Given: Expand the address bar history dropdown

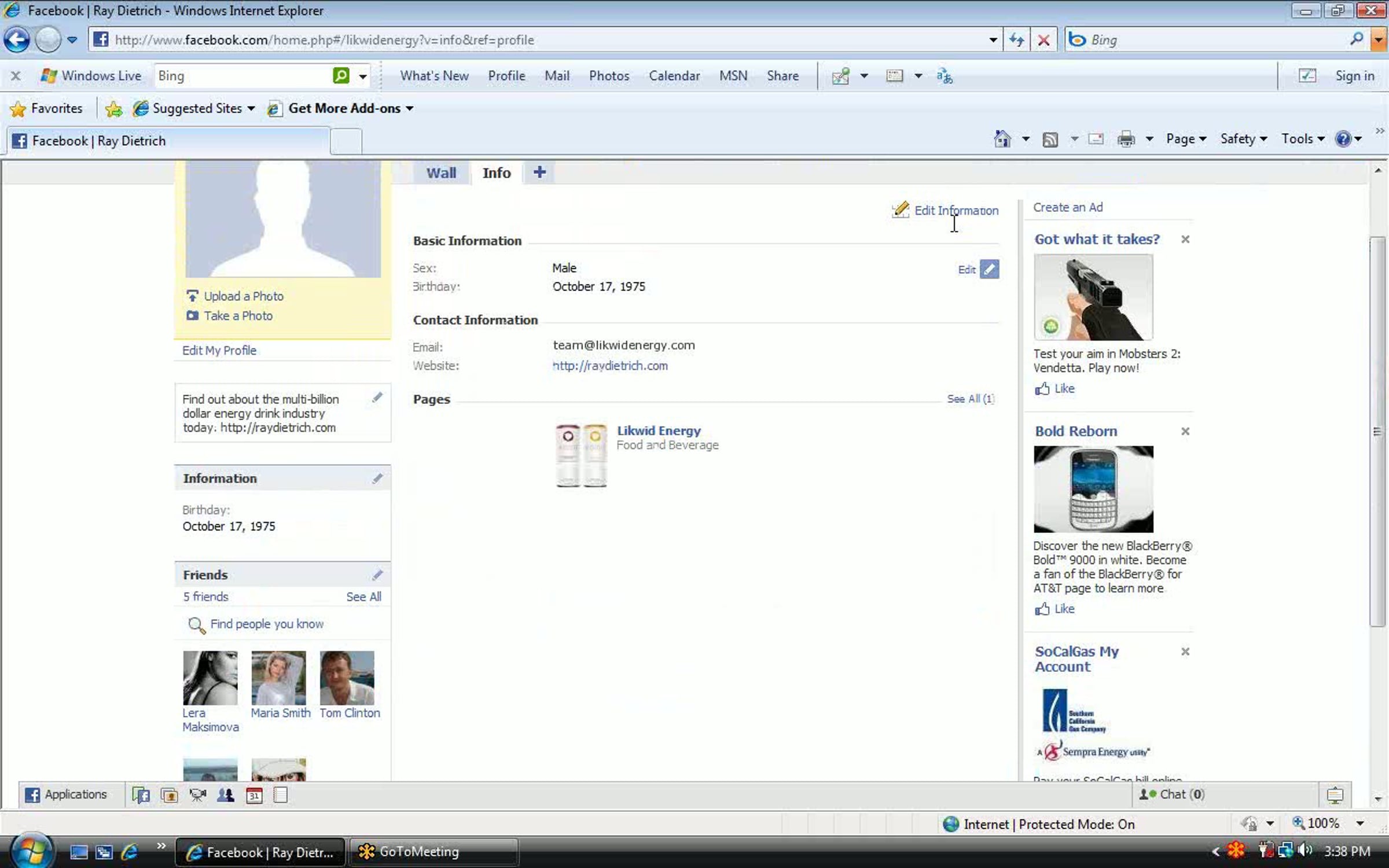Looking at the screenshot, I should [993, 40].
